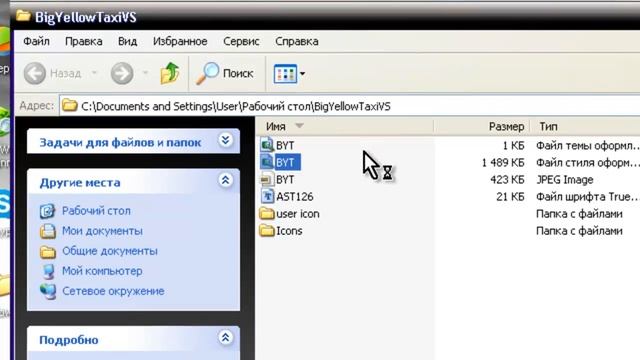Click the Back arrow icon
Image resolution: width=640 pixels, height=360 pixels.
coord(35,73)
